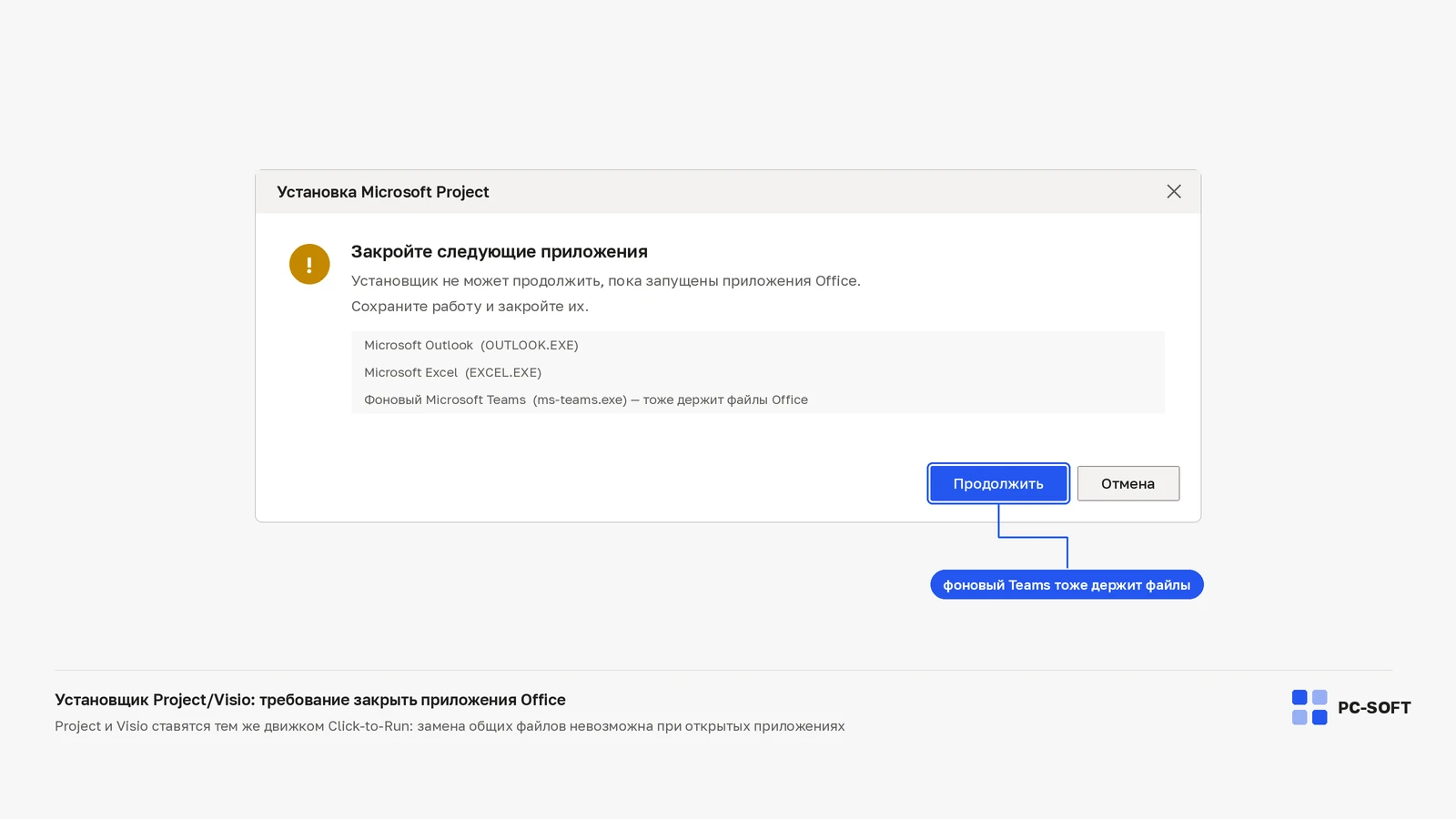Screen dimensions: 1456x819
Task: Click the Продолжить button
Action: tap(998, 483)
